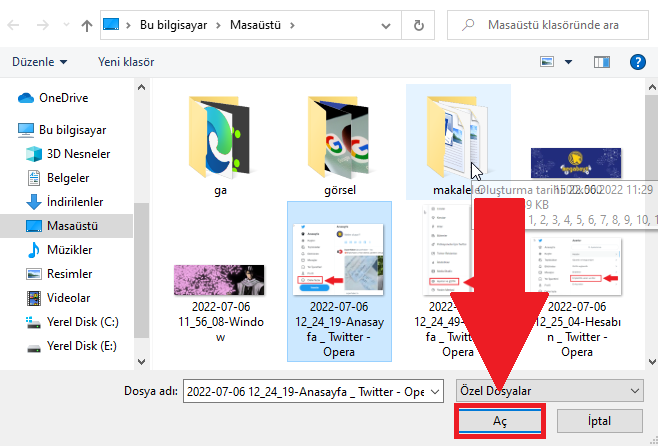658x446 pixels.
Task: Select Yerel Disk (C:) drive
Action: [84, 322]
